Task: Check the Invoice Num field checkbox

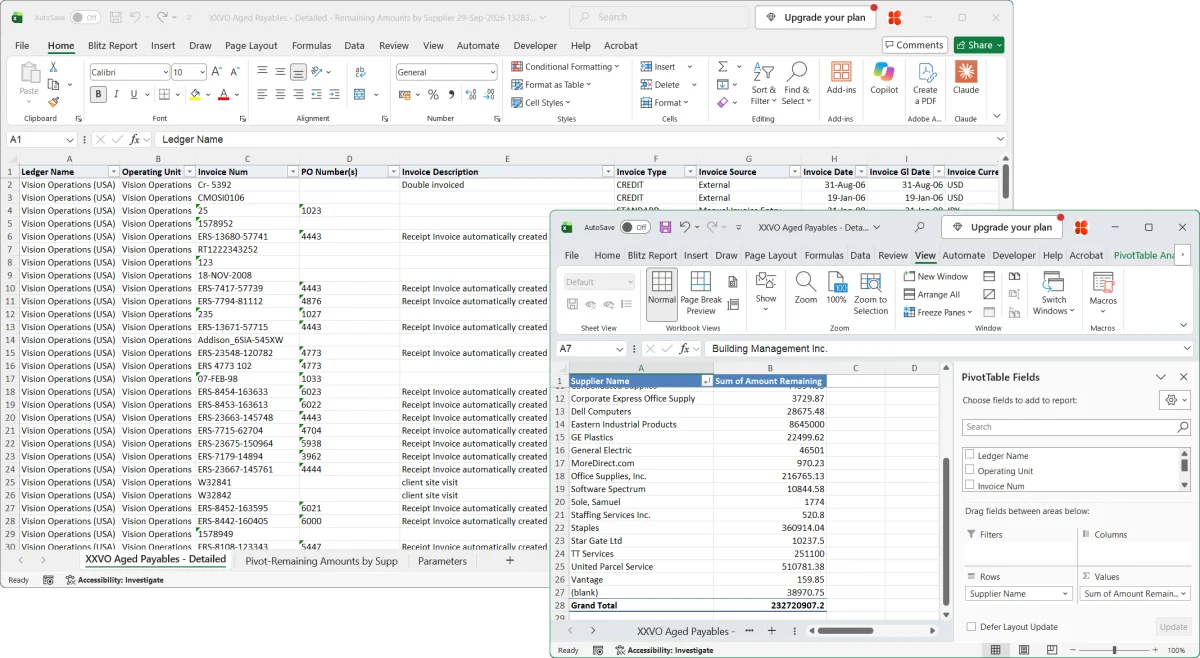Action: [x=970, y=485]
